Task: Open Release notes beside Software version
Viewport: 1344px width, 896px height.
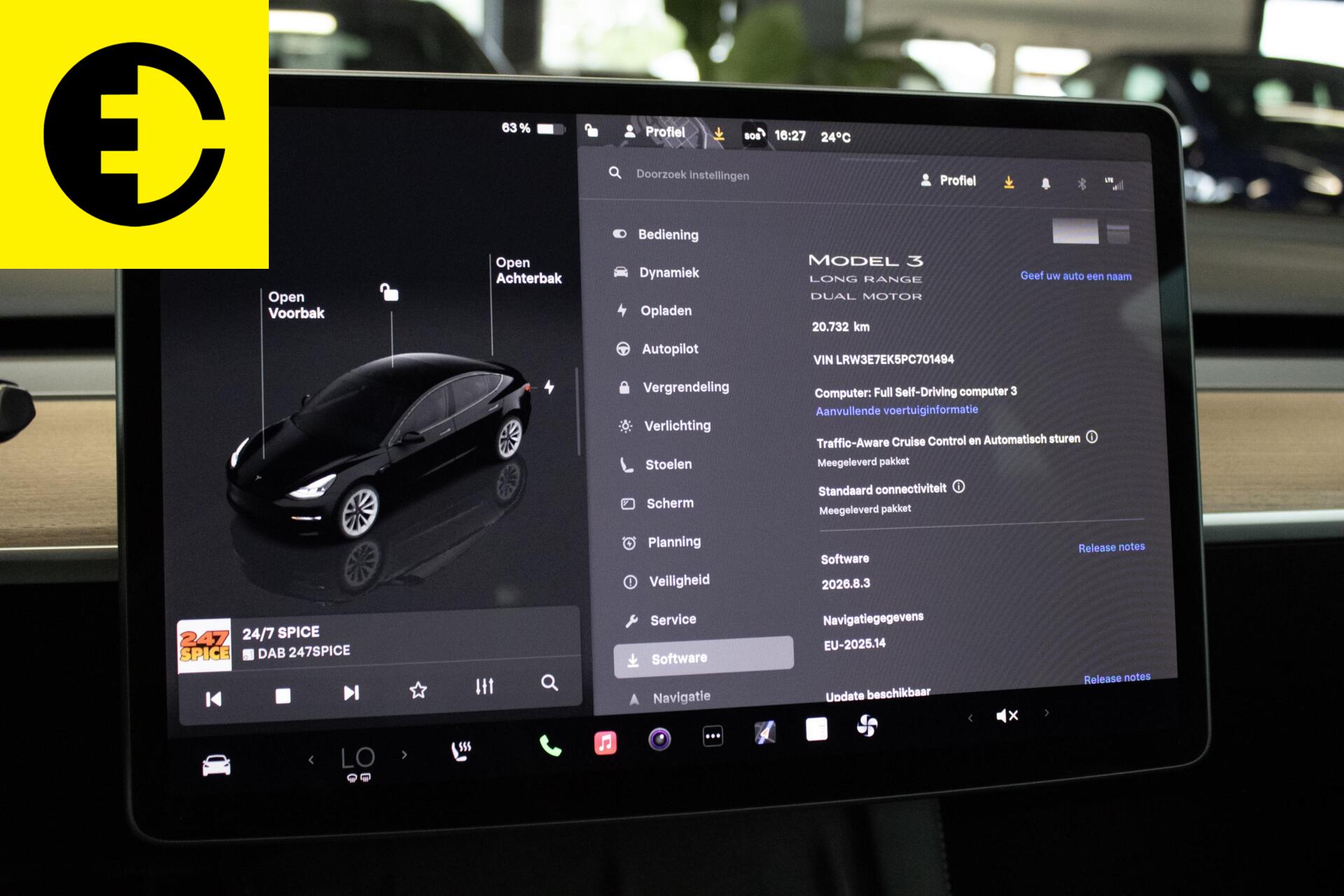Action: click(x=1112, y=547)
